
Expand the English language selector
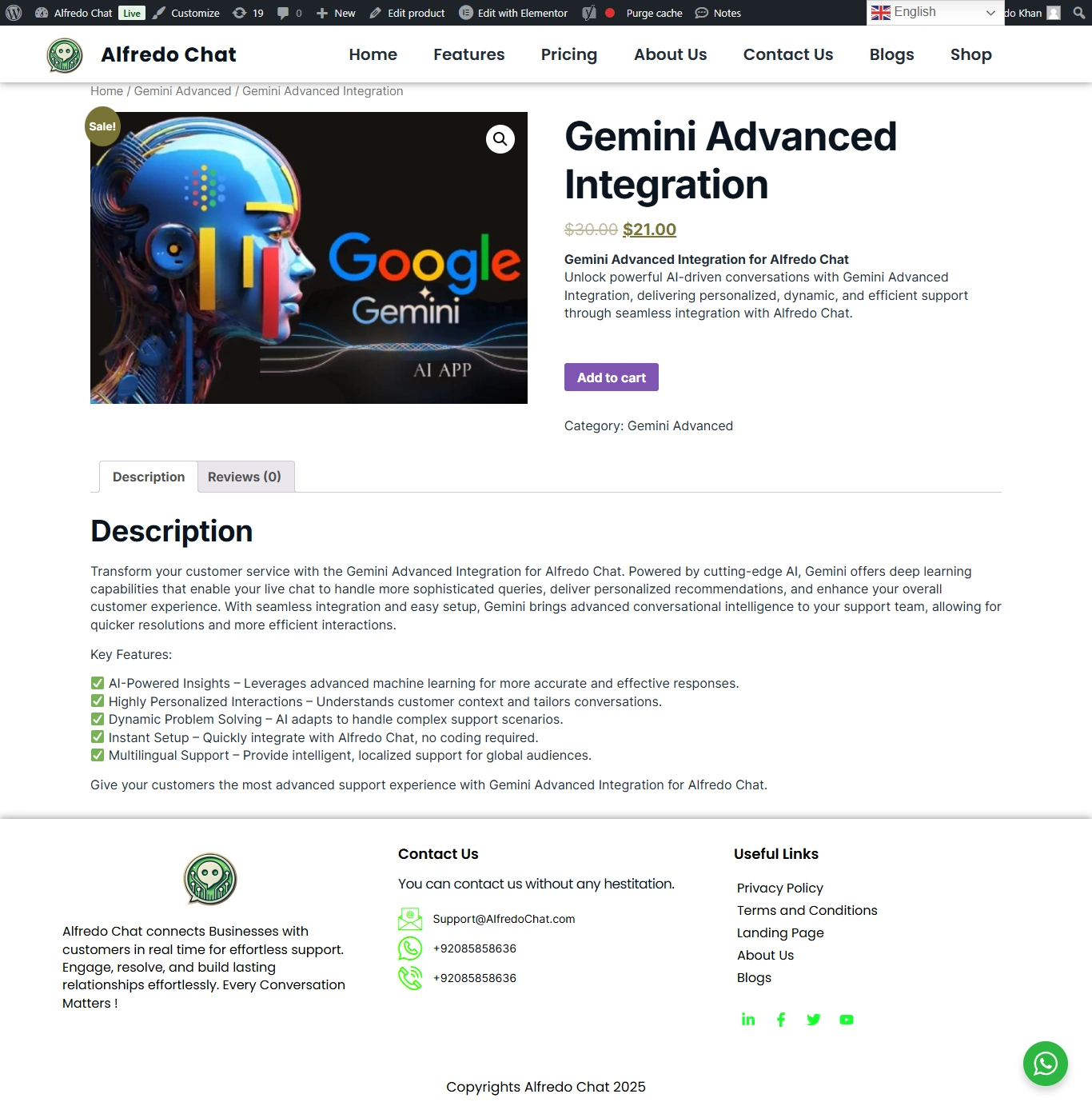(935, 12)
